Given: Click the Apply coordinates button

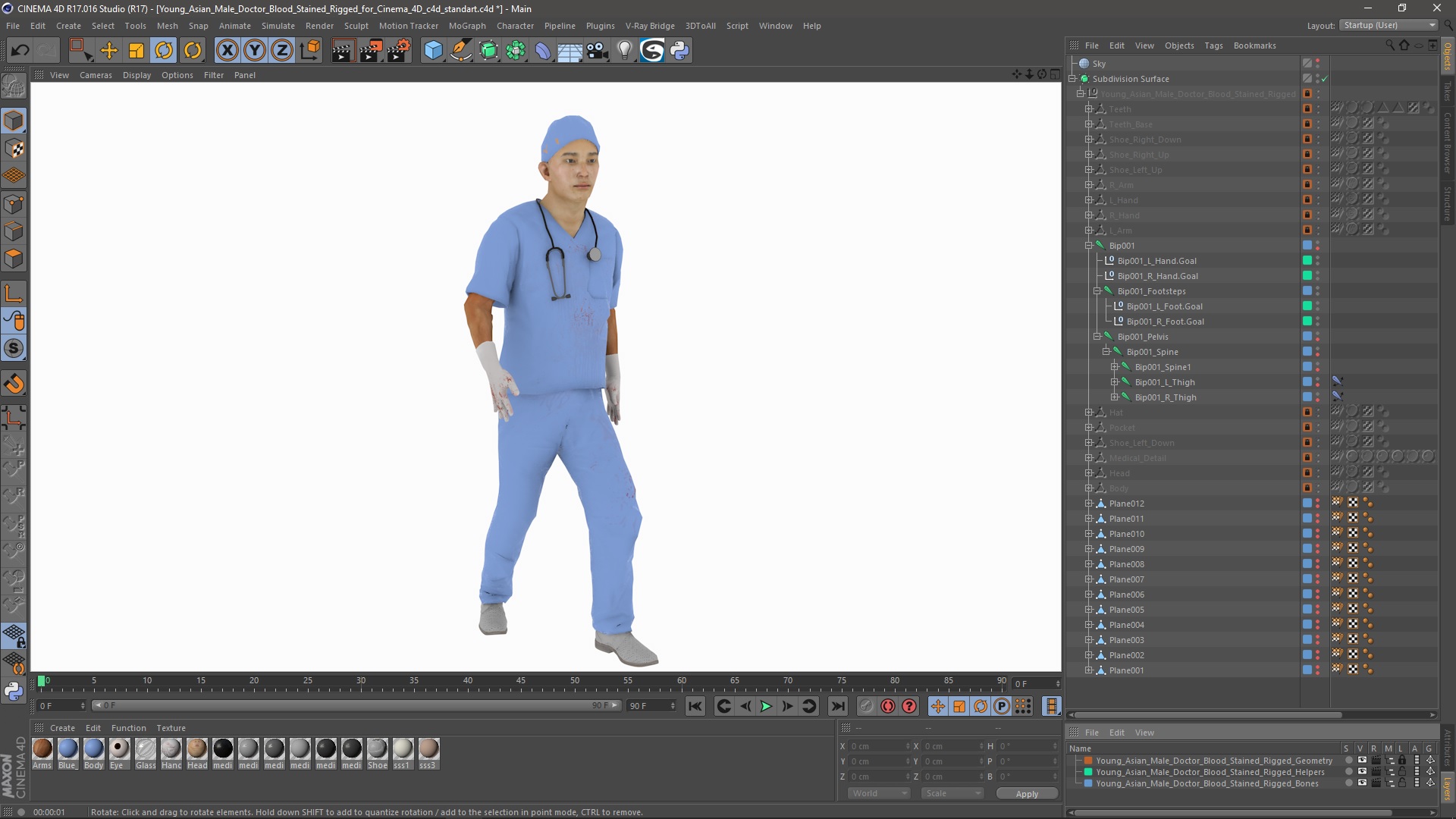Looking at the screenshot, I should [1027, 793].
